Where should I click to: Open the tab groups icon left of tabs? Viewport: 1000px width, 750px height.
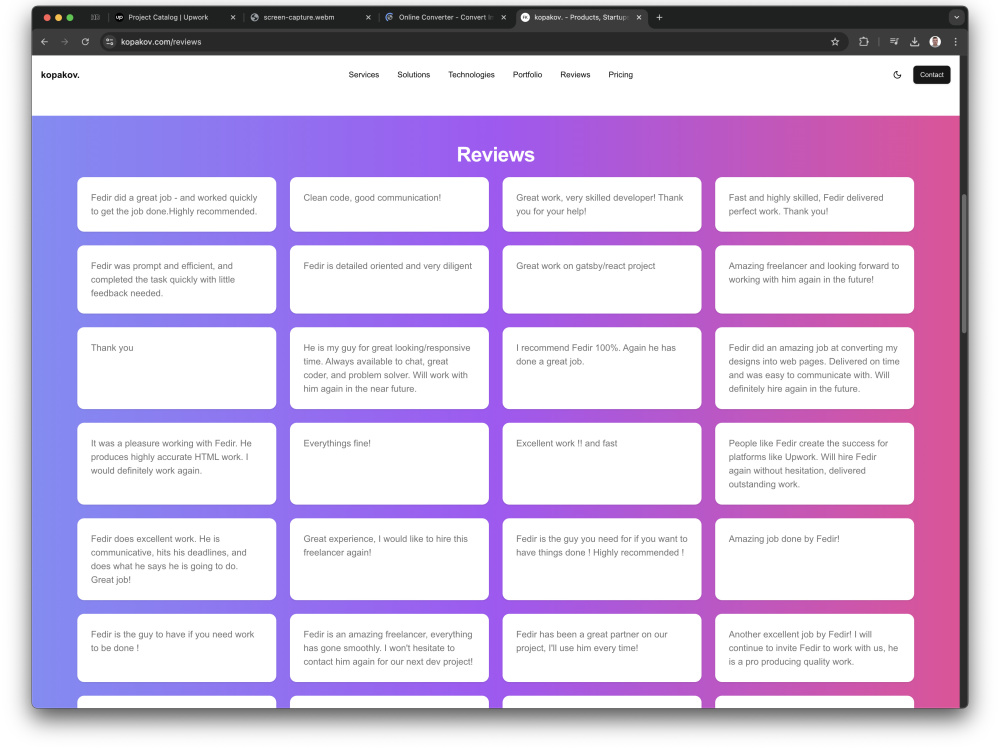pos(95,18)
